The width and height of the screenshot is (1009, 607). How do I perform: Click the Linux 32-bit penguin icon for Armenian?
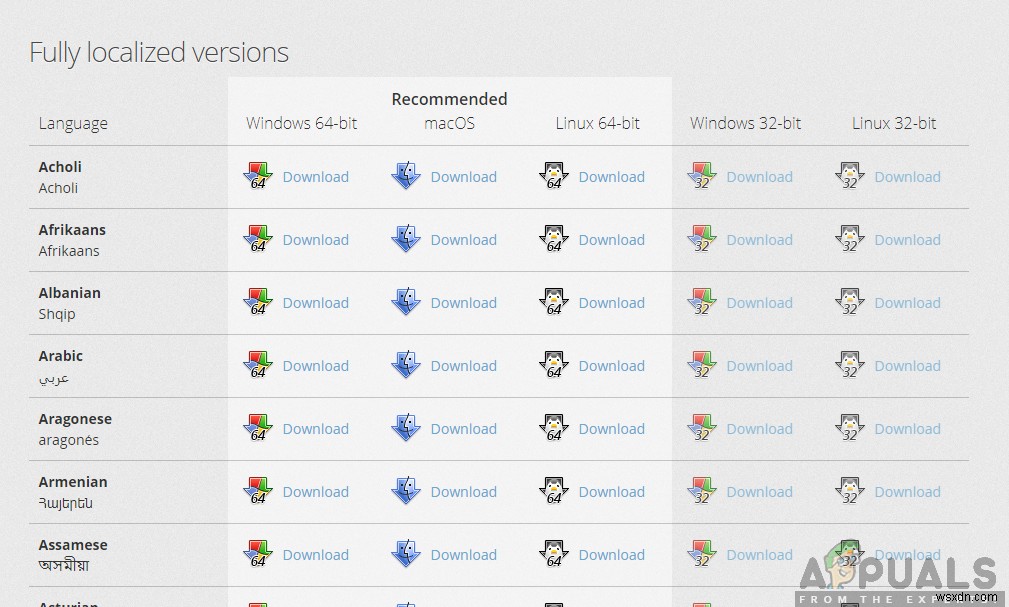pos(850,491)
